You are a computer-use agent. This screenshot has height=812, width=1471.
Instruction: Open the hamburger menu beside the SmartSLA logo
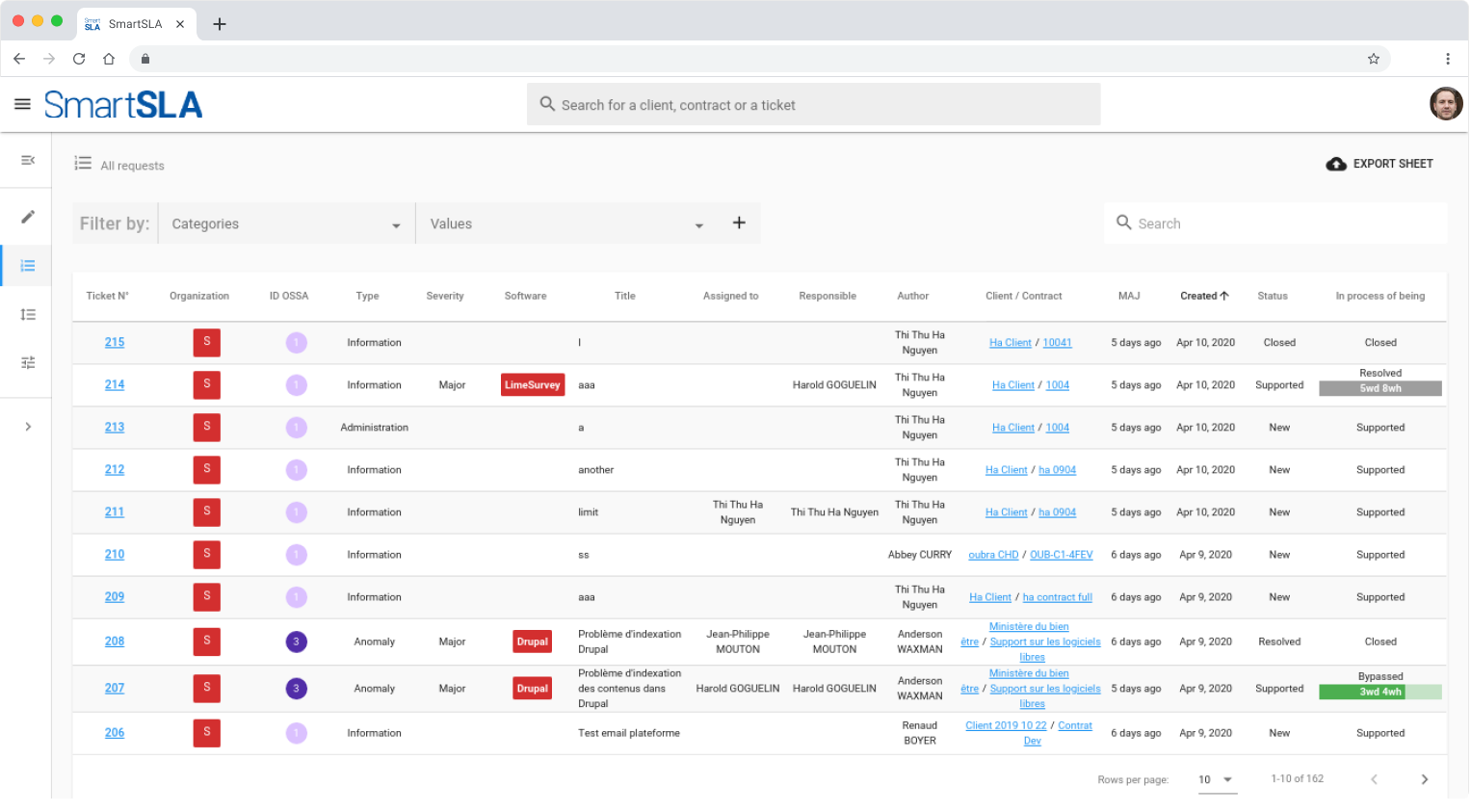(x=21, y=104)
